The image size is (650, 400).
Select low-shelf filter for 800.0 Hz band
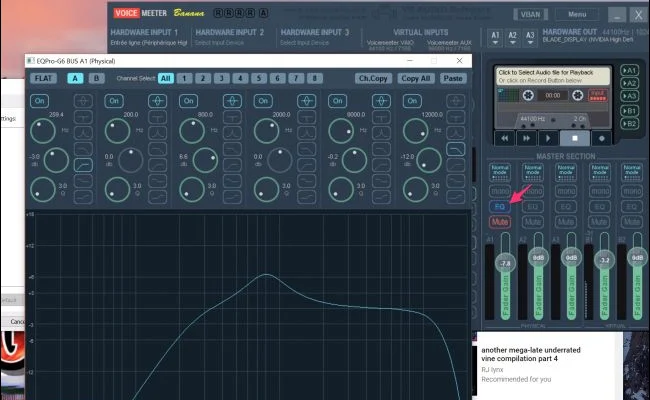[x=232, y=181]
